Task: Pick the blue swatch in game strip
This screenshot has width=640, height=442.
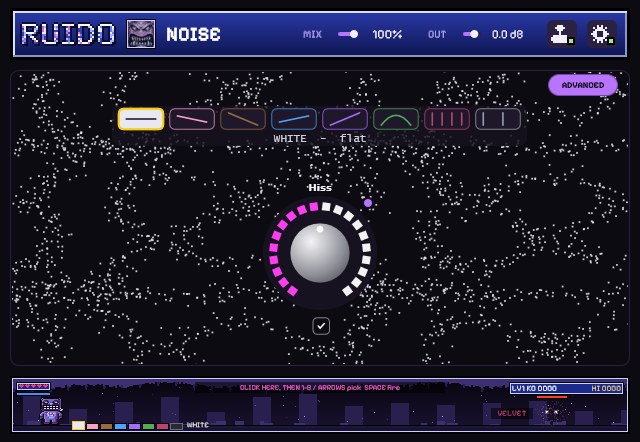Action: click(x=120, y=426)
